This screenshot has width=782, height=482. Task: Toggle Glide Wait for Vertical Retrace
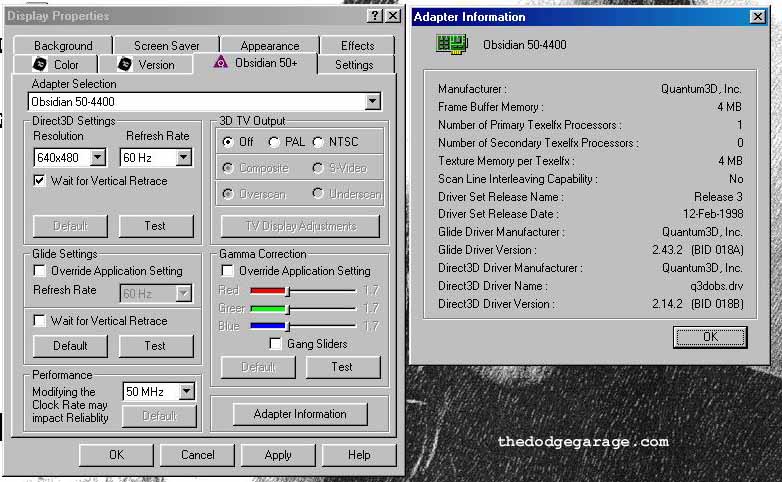39,320
